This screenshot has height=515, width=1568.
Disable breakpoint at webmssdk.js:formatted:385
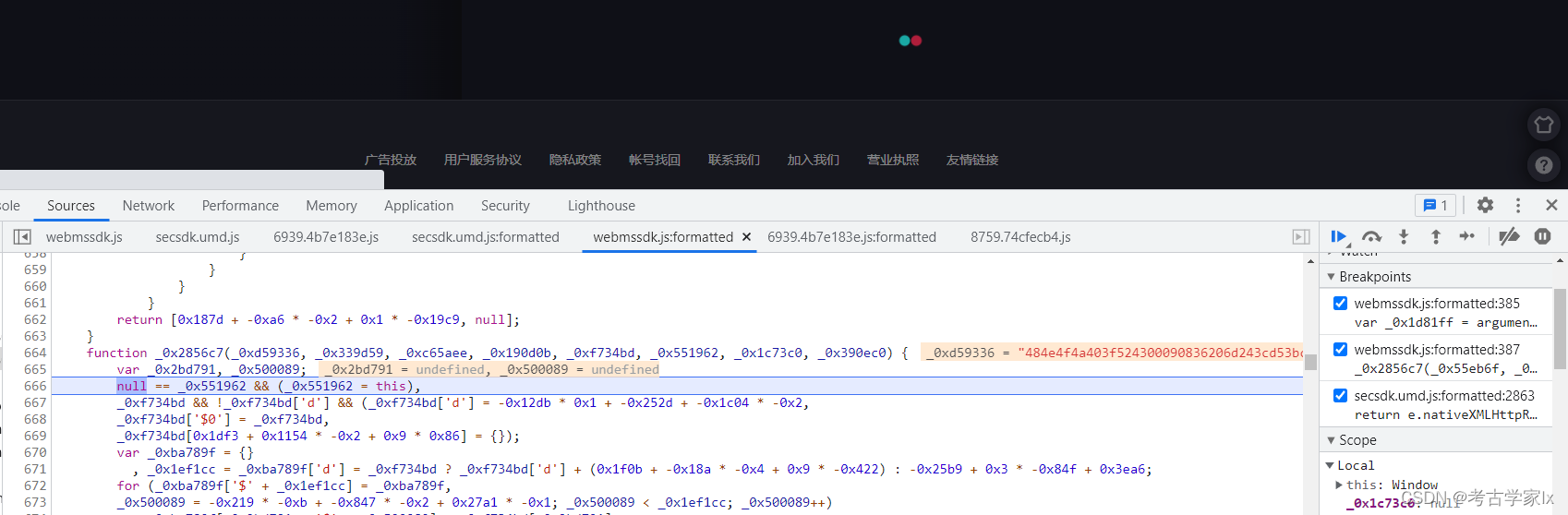pyautogui.click(x=1340, y=303)
